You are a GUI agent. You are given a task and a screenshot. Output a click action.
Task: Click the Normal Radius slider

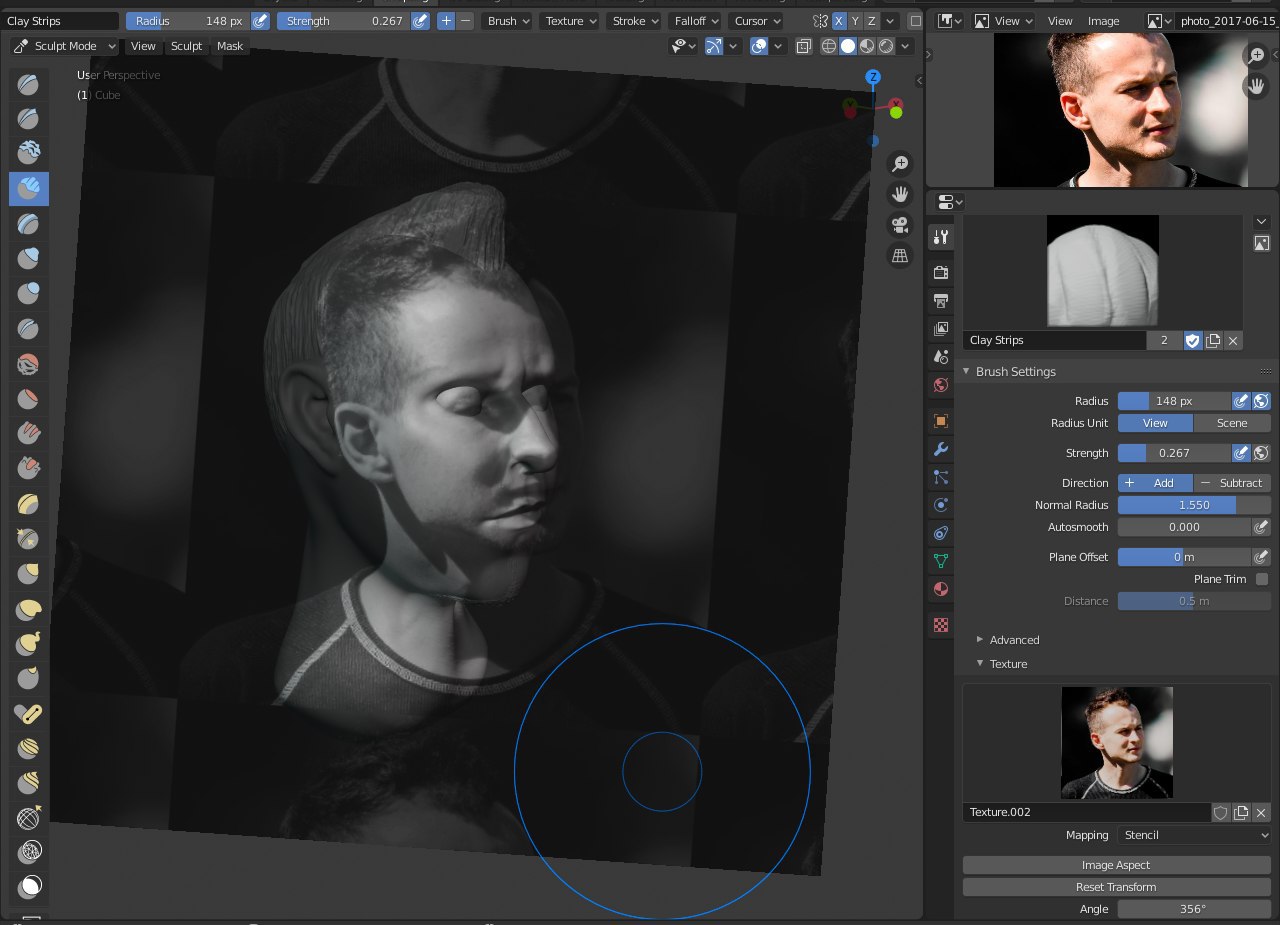pos(1193,505)
